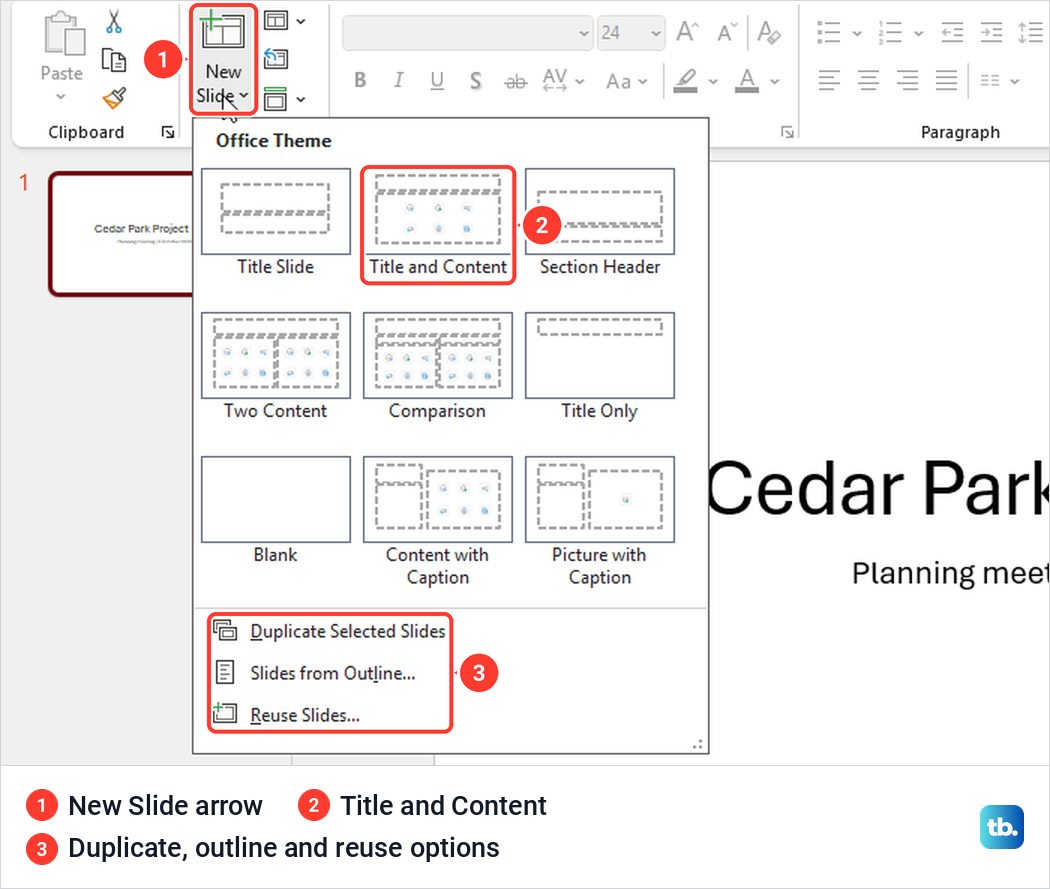Open font color dropdown arrow
The width and height of the screenshot is (1050, 889).
(x=775, y=82)
